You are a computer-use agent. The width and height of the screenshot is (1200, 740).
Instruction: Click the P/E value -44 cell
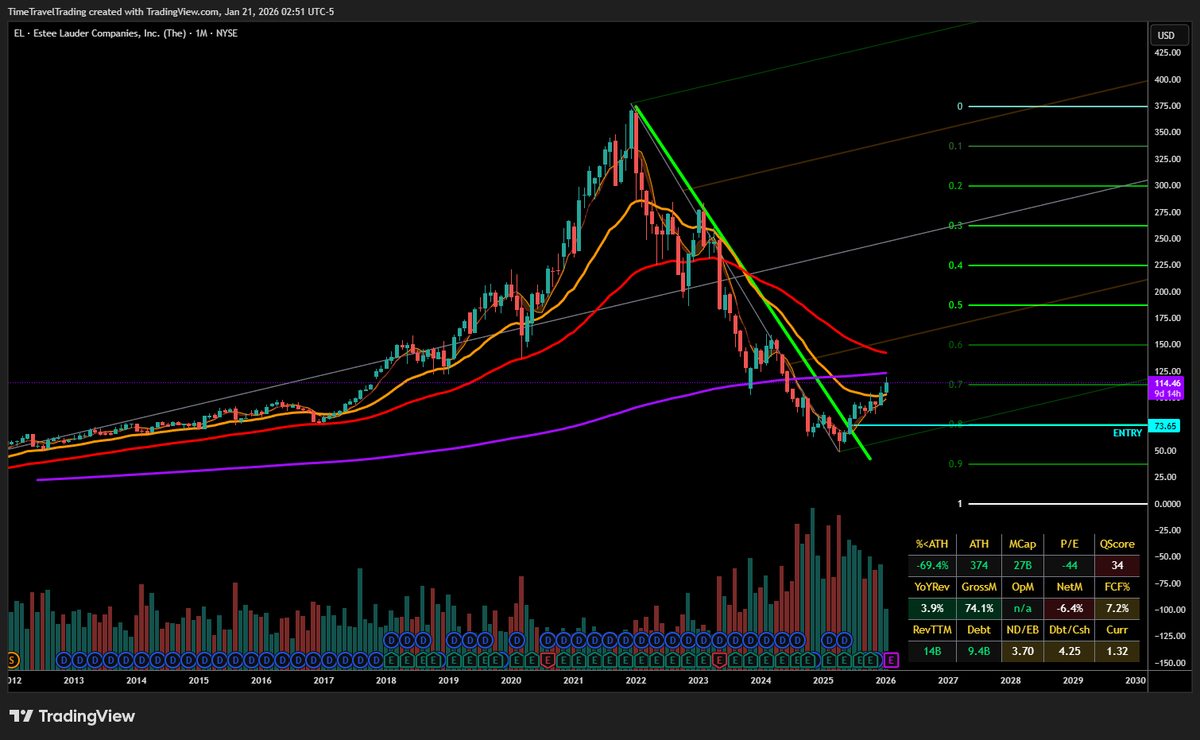click(1069, 567)
